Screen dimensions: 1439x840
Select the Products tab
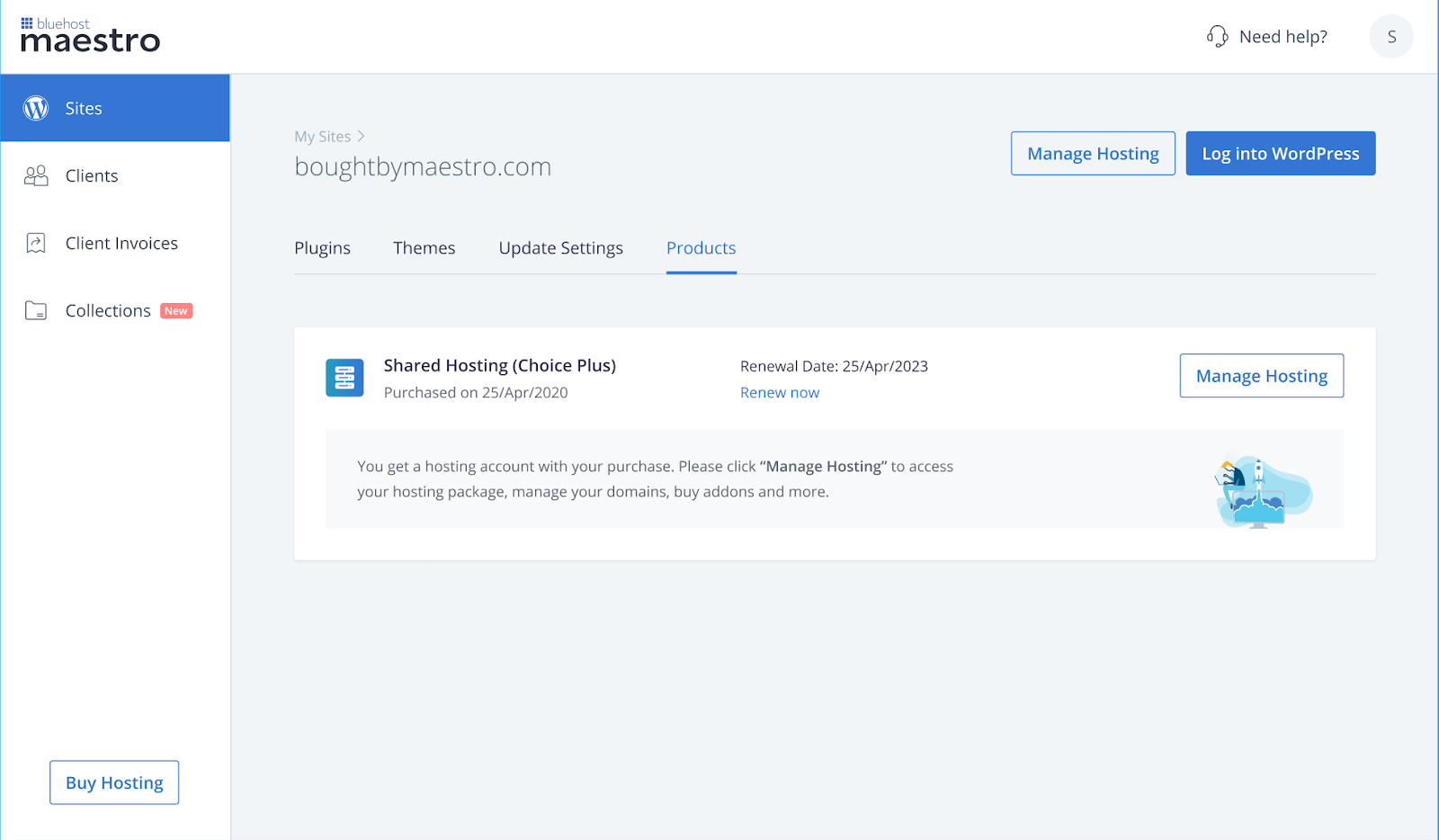coord(701,248)
